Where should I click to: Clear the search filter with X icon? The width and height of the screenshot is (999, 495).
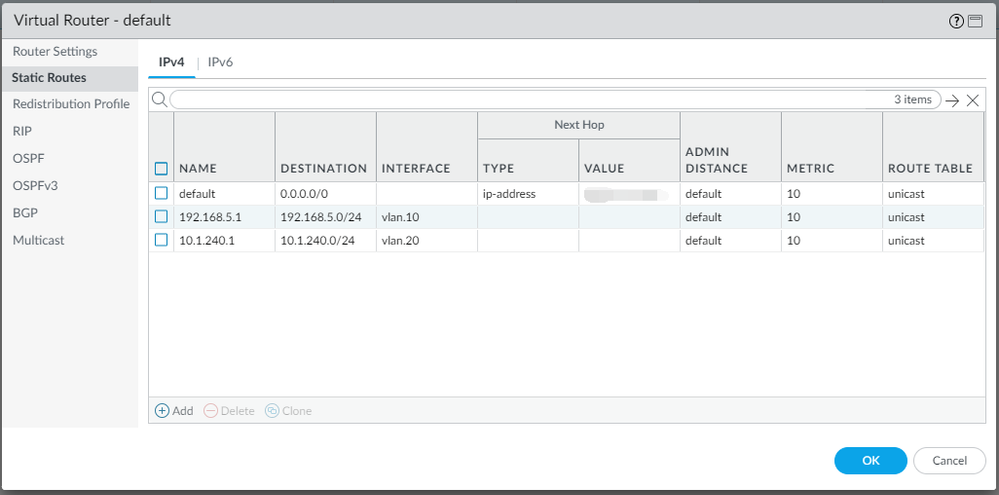[x=972, y=100]
